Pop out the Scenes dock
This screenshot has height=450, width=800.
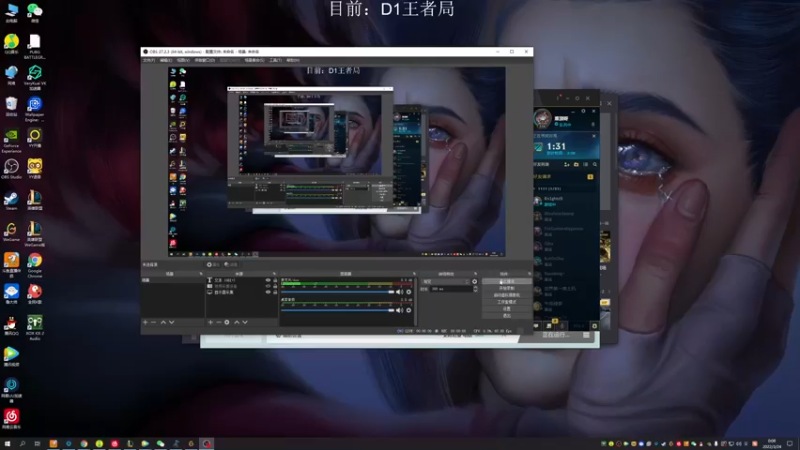click(201, 274)
